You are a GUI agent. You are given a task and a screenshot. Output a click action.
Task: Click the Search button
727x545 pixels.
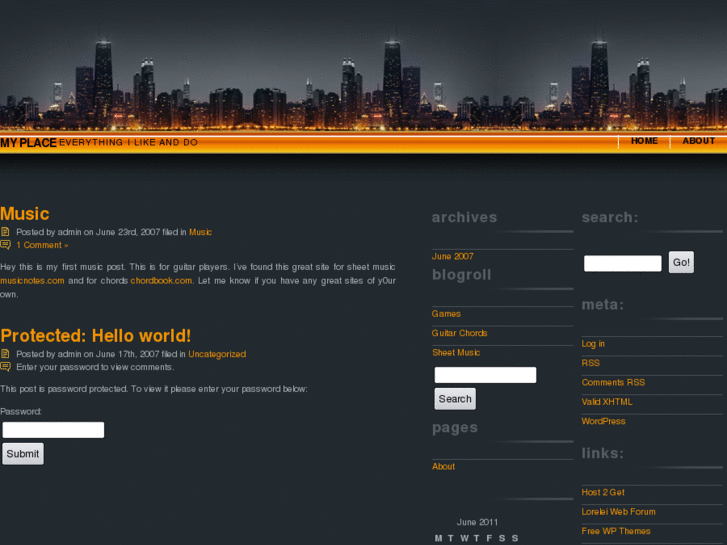[455, 399]
